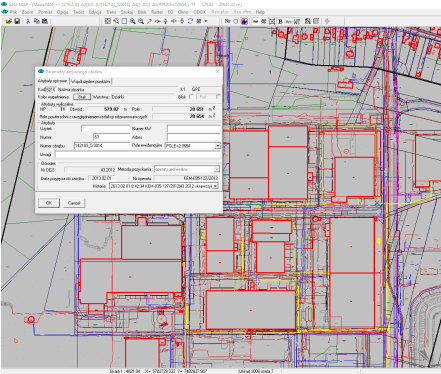This screenshot has height=374, width=441.
Task: Choose the empty rectangle zoom-window tool
Action: (124, 21)
